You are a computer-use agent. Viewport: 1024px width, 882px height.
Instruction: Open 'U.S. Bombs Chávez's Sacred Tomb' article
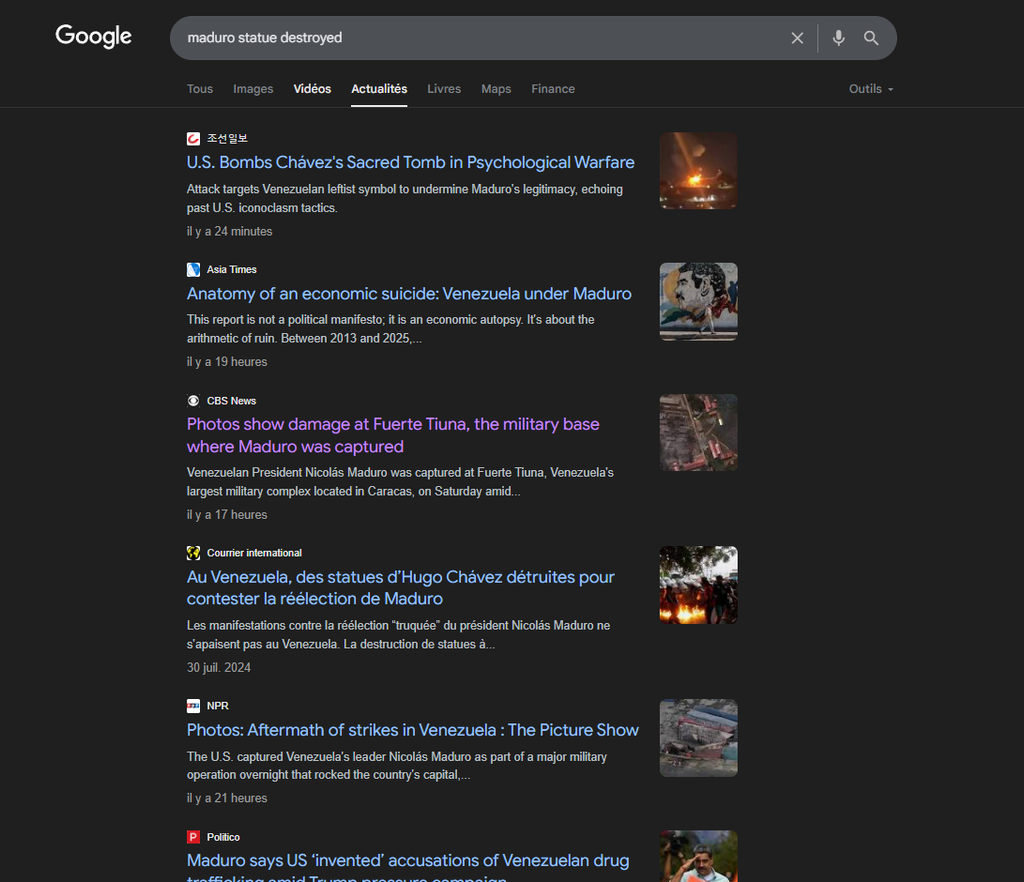coord(410,162)
